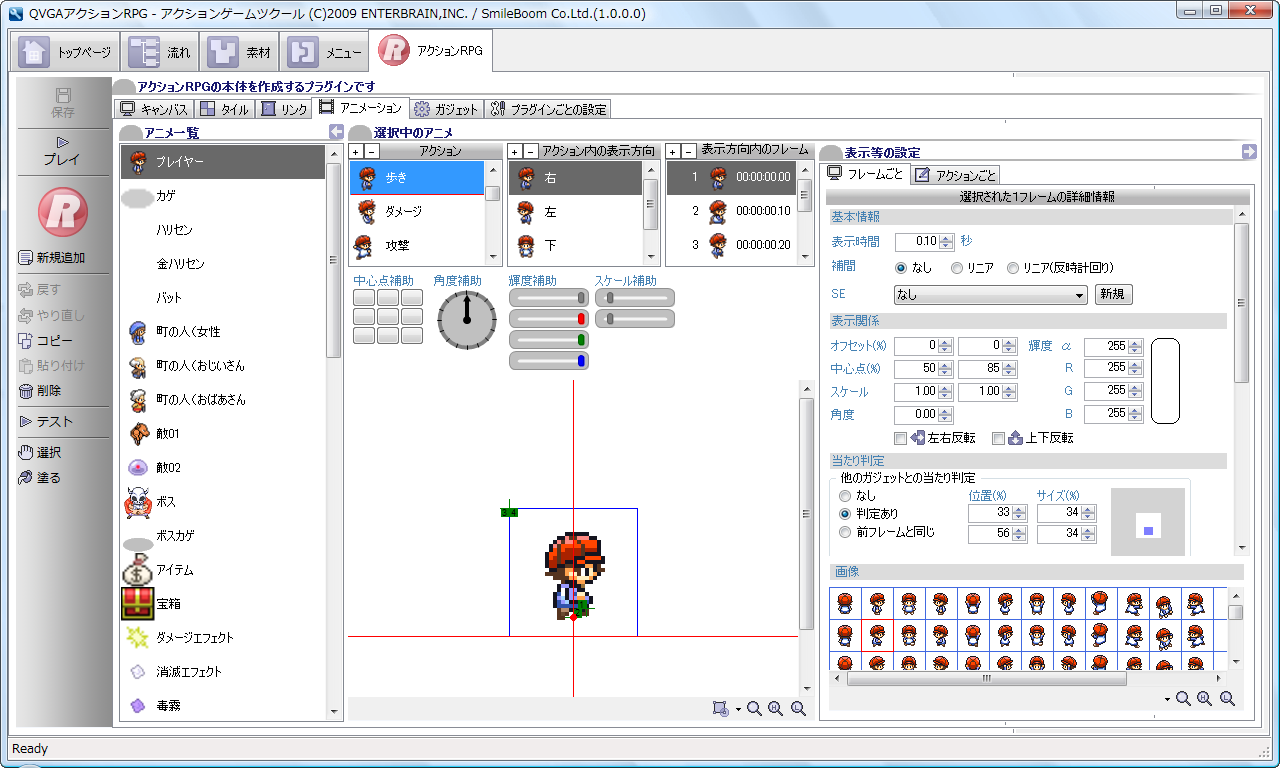This screenshot has width=1280, height=768.
Task: Select the ダメージ action row
Action: (x=417, y=212)
